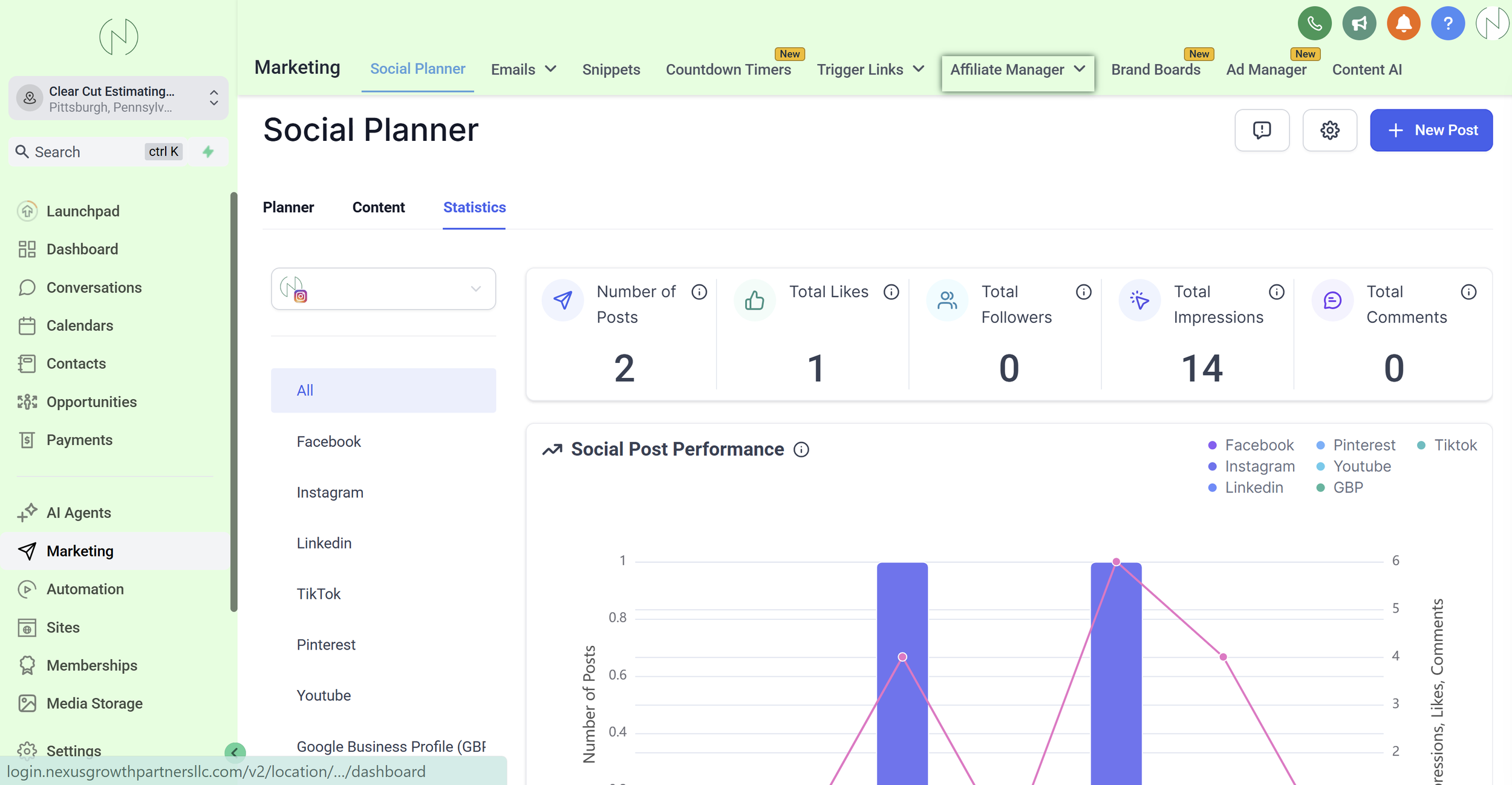Screen dimensions: 1512x785
Task: Open Ad Manager menu item
Action: (1266, 70)
